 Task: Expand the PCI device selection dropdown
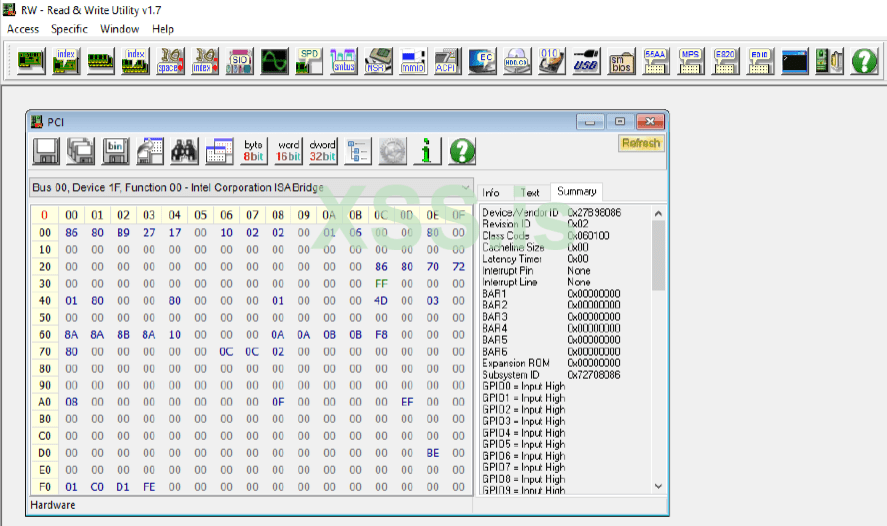tap(465, 188)
